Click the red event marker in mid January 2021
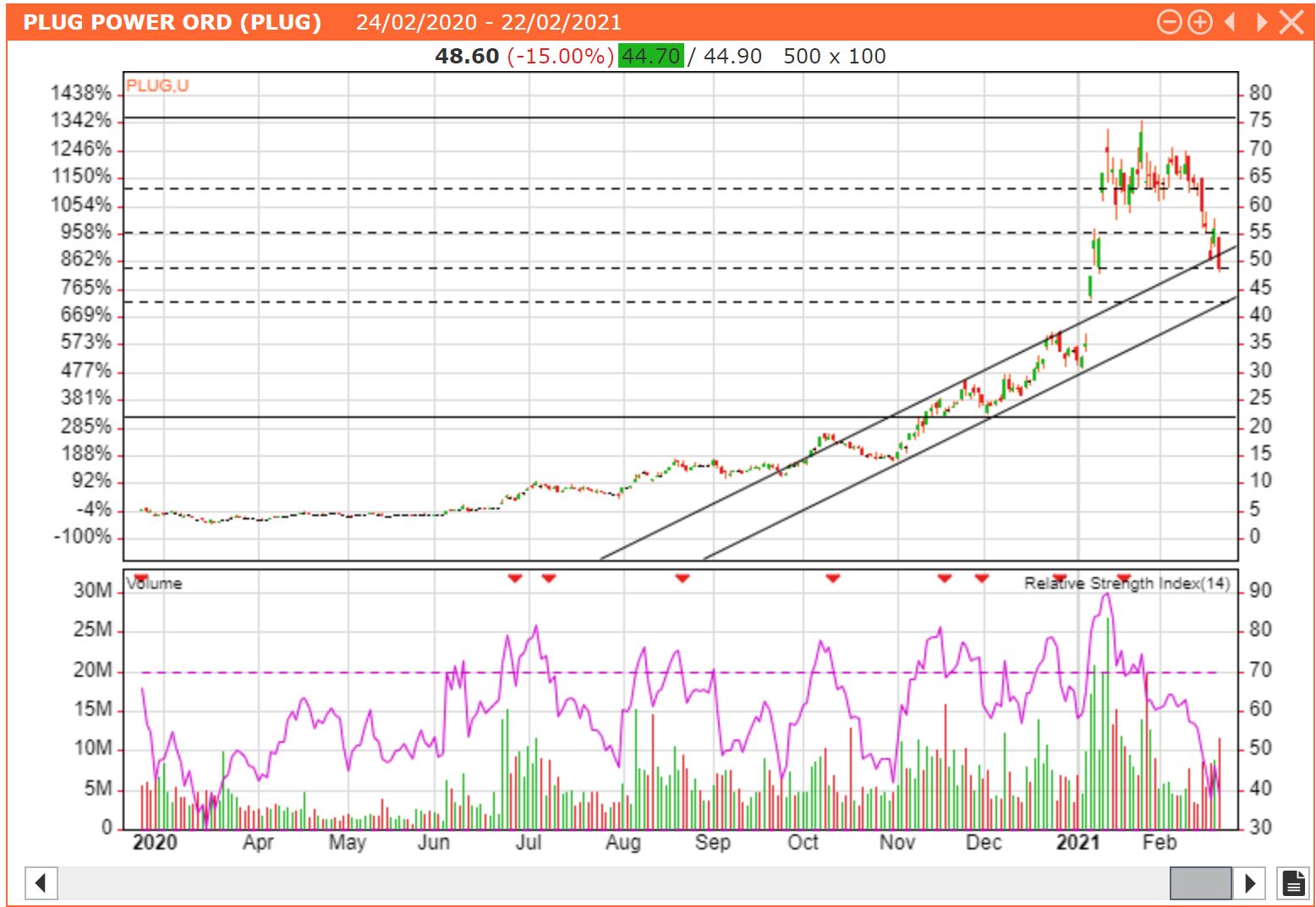Screen dimensions: 1316x907 coord(1123,578)
